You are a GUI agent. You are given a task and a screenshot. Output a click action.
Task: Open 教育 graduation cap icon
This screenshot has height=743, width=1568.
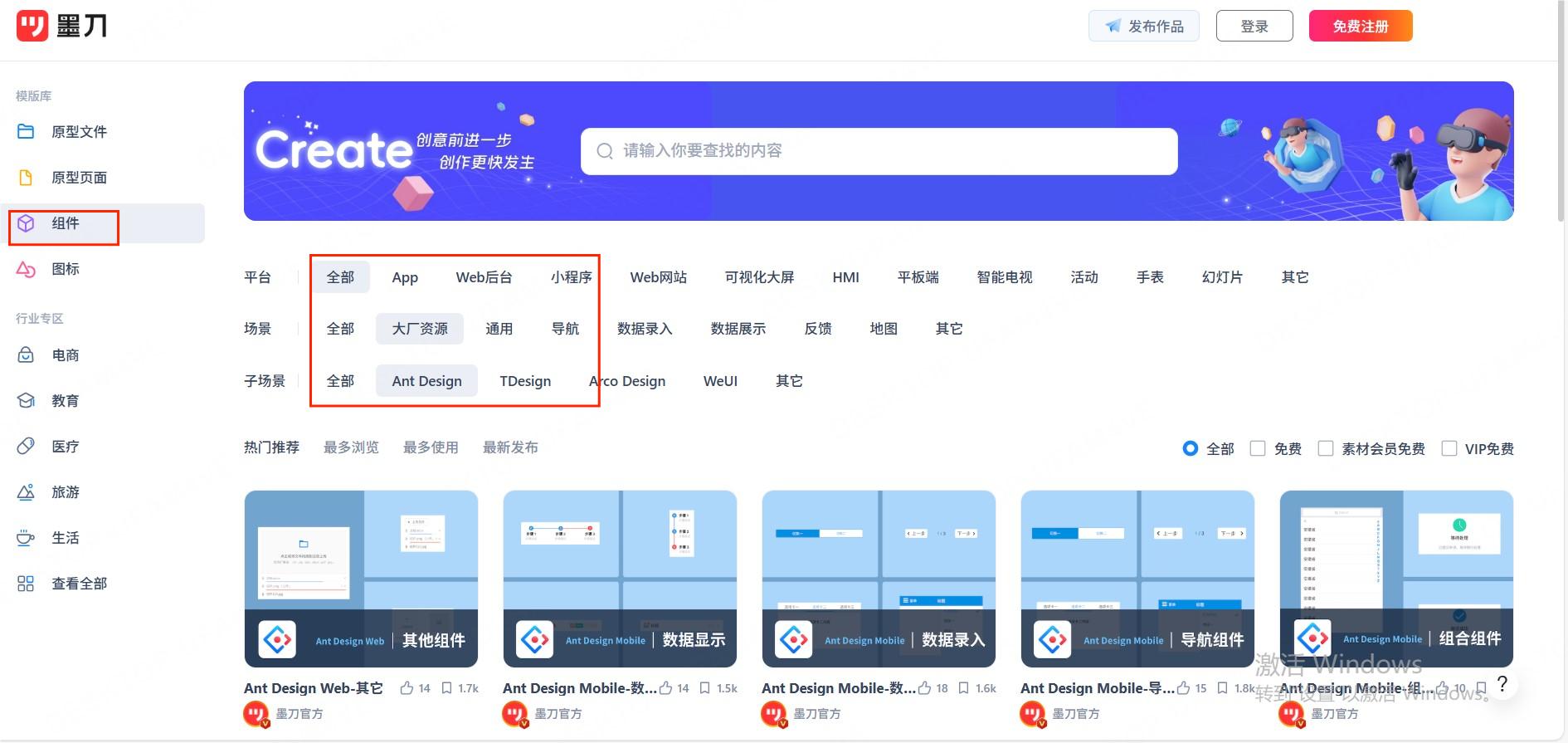[26, 401]
